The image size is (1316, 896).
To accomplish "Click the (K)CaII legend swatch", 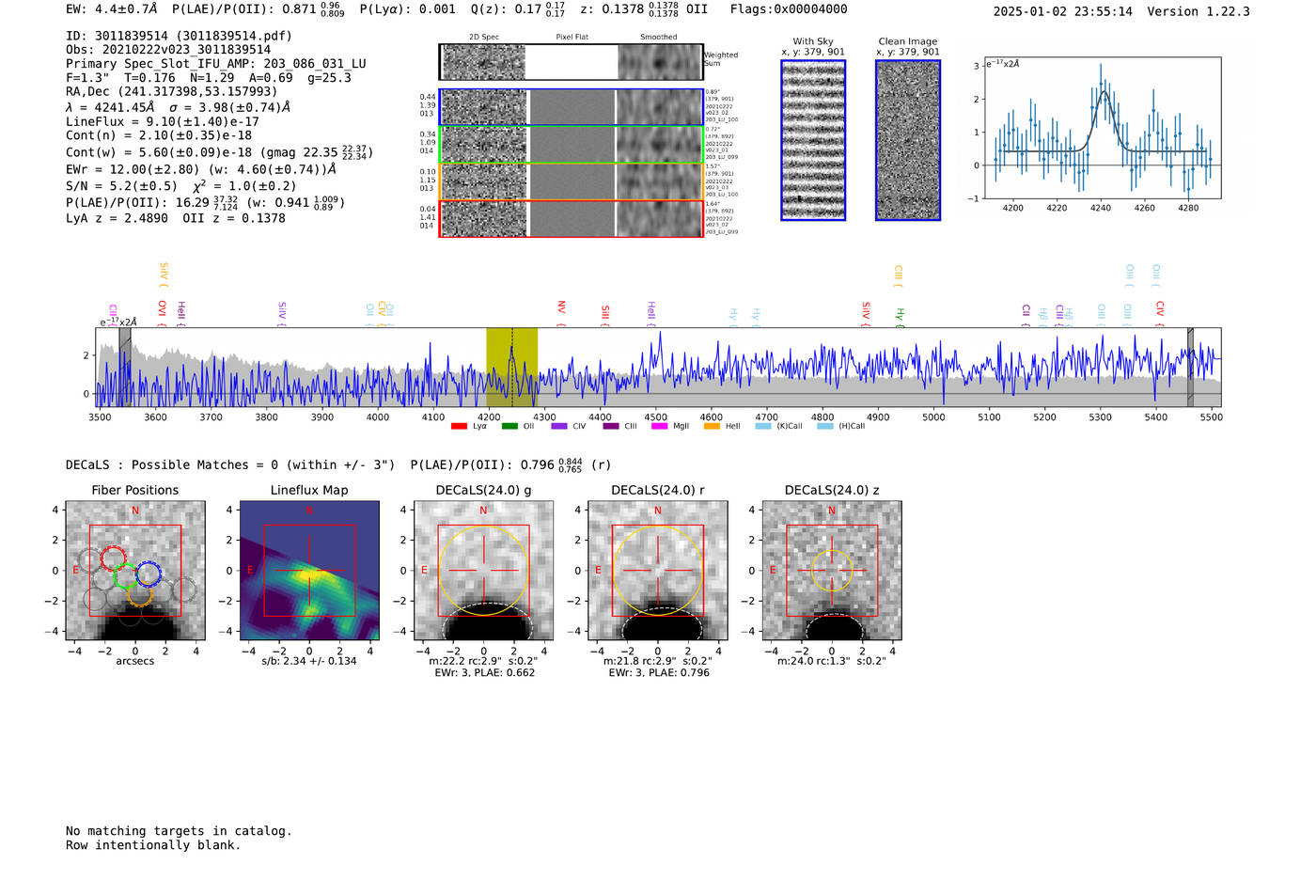I will pyautogui.click(x=763, y=426).
